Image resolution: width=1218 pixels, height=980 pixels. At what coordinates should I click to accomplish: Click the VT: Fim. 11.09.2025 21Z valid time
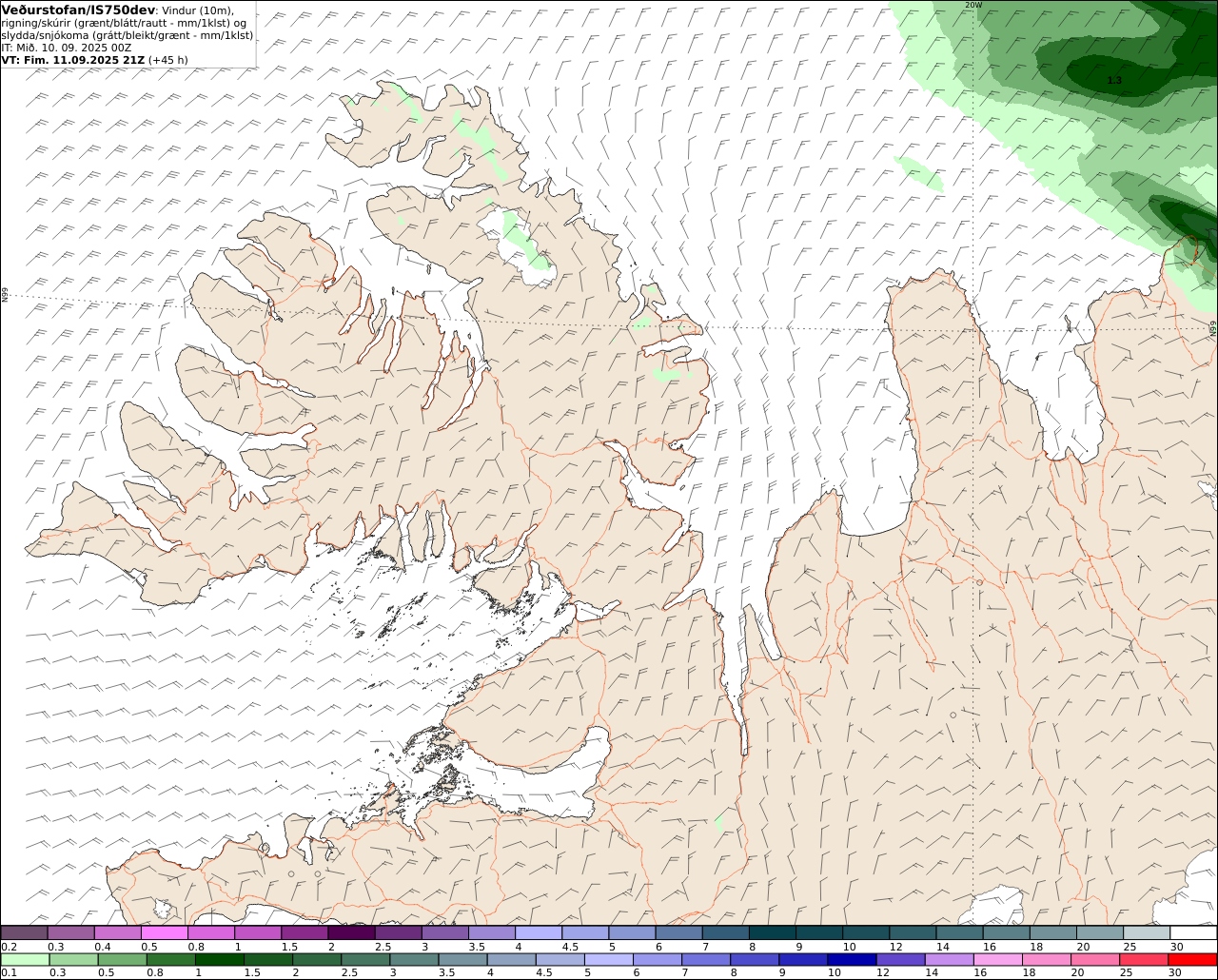point(73,59)
